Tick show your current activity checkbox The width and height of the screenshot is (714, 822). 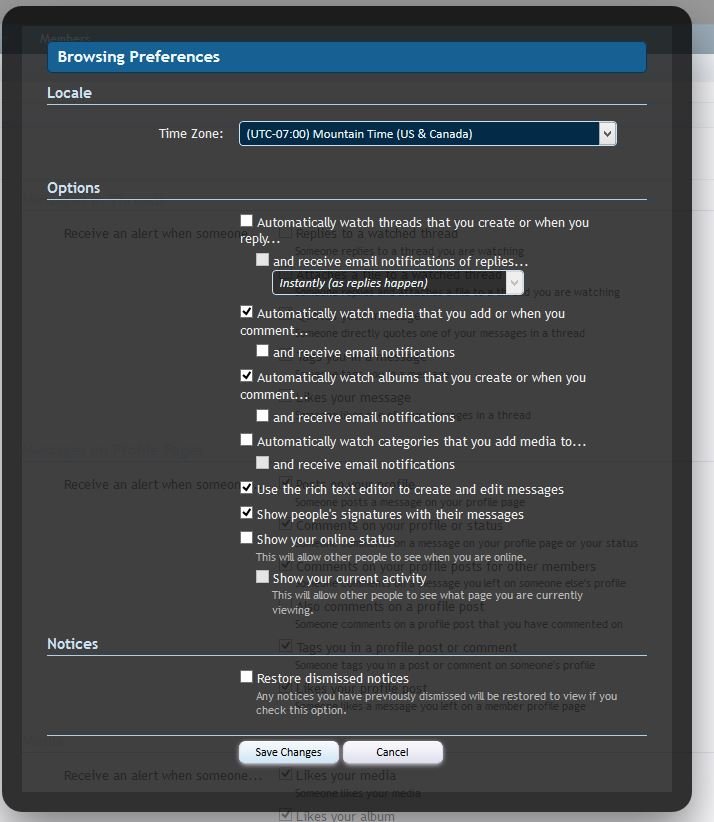click(263, 577)
